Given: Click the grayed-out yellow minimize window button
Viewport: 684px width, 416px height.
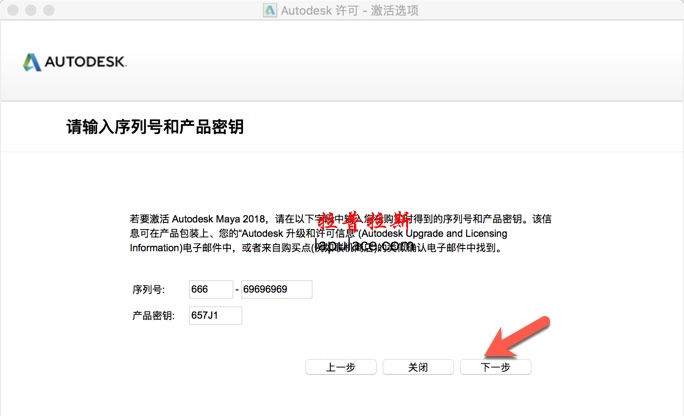Looking at the screenshot, I should tap(31, 10).
